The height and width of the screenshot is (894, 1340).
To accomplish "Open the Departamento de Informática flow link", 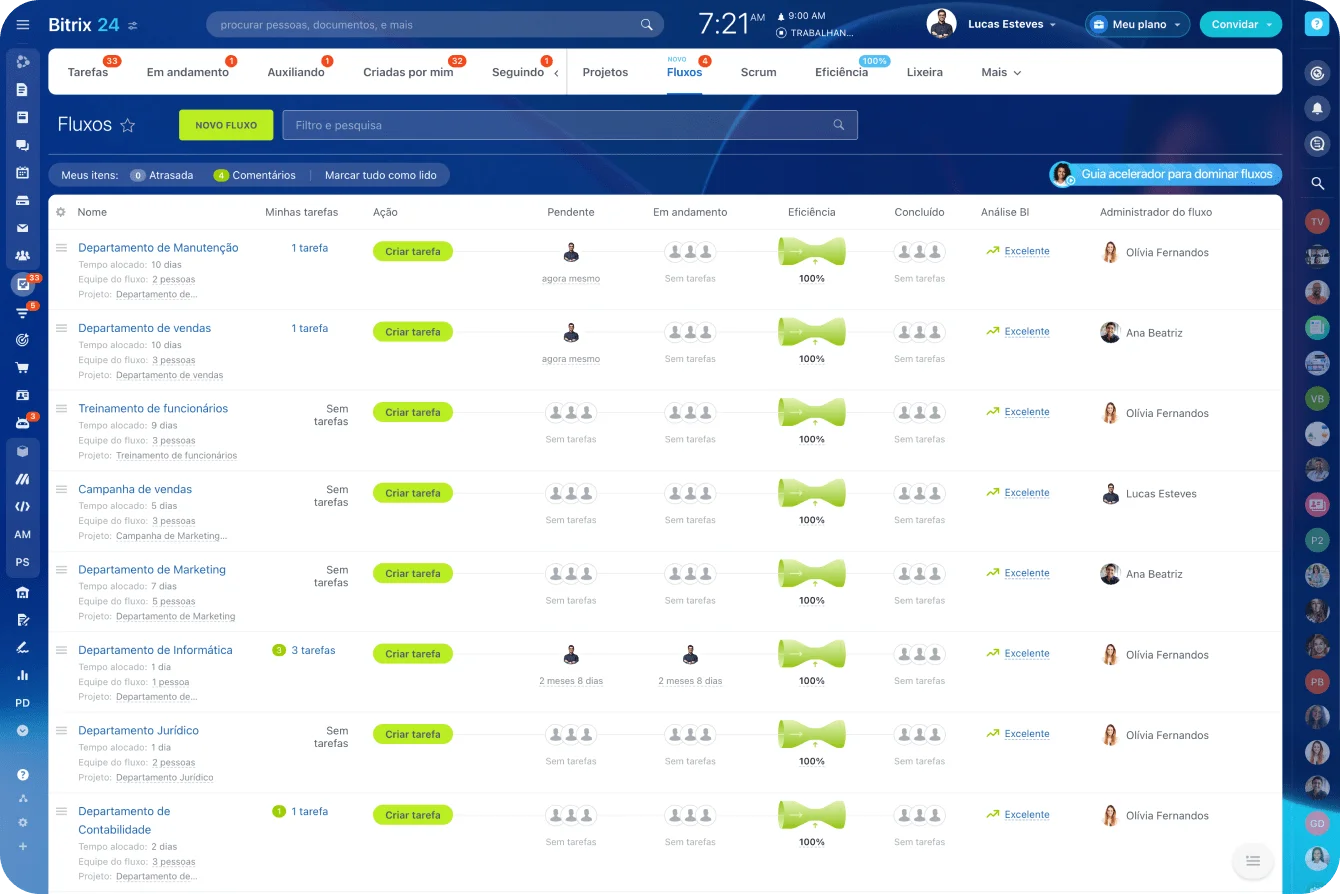I will coord(155,650).
